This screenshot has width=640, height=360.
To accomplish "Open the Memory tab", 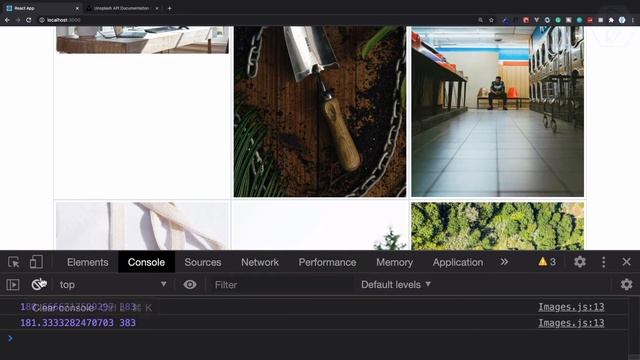I will coord(394,262).
